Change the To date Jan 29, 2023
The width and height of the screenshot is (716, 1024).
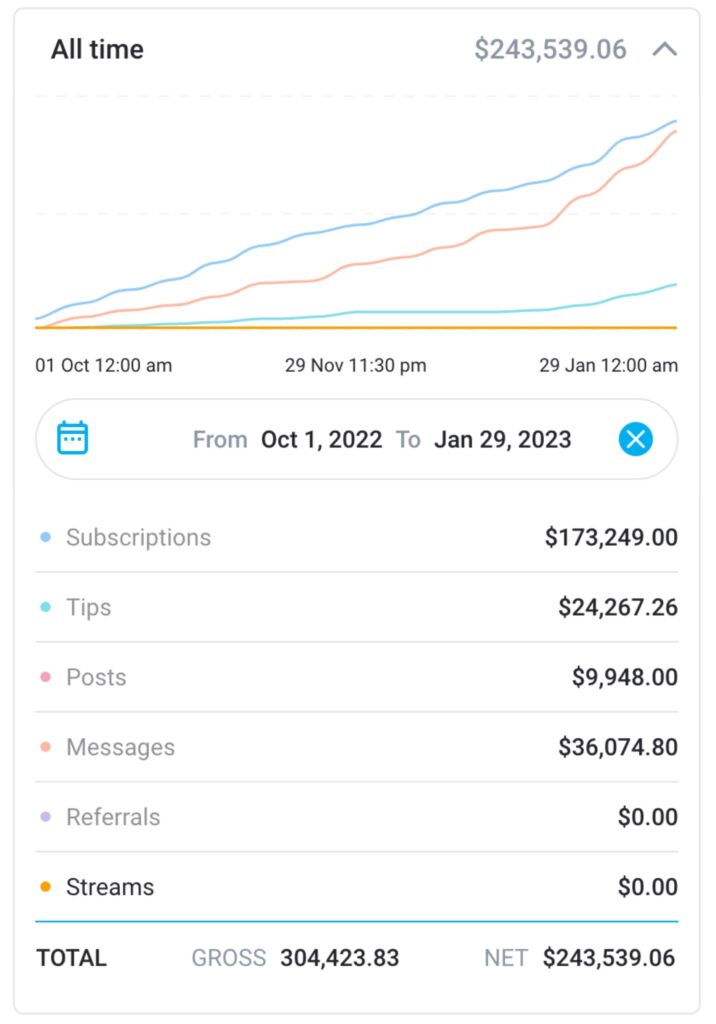[x=502, y=440]
